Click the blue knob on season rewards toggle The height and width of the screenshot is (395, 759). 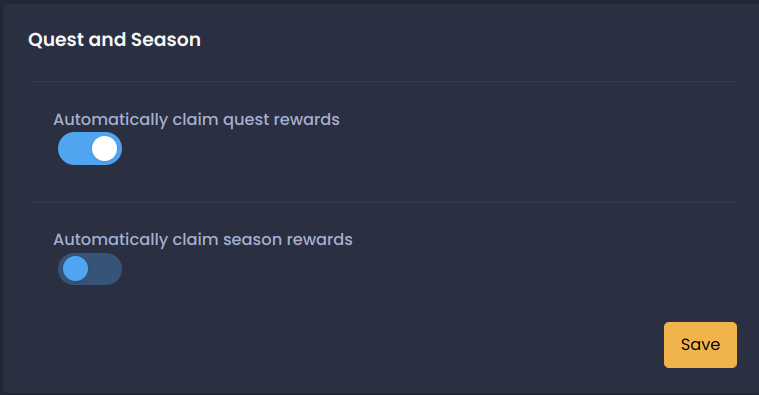(76, 269)
